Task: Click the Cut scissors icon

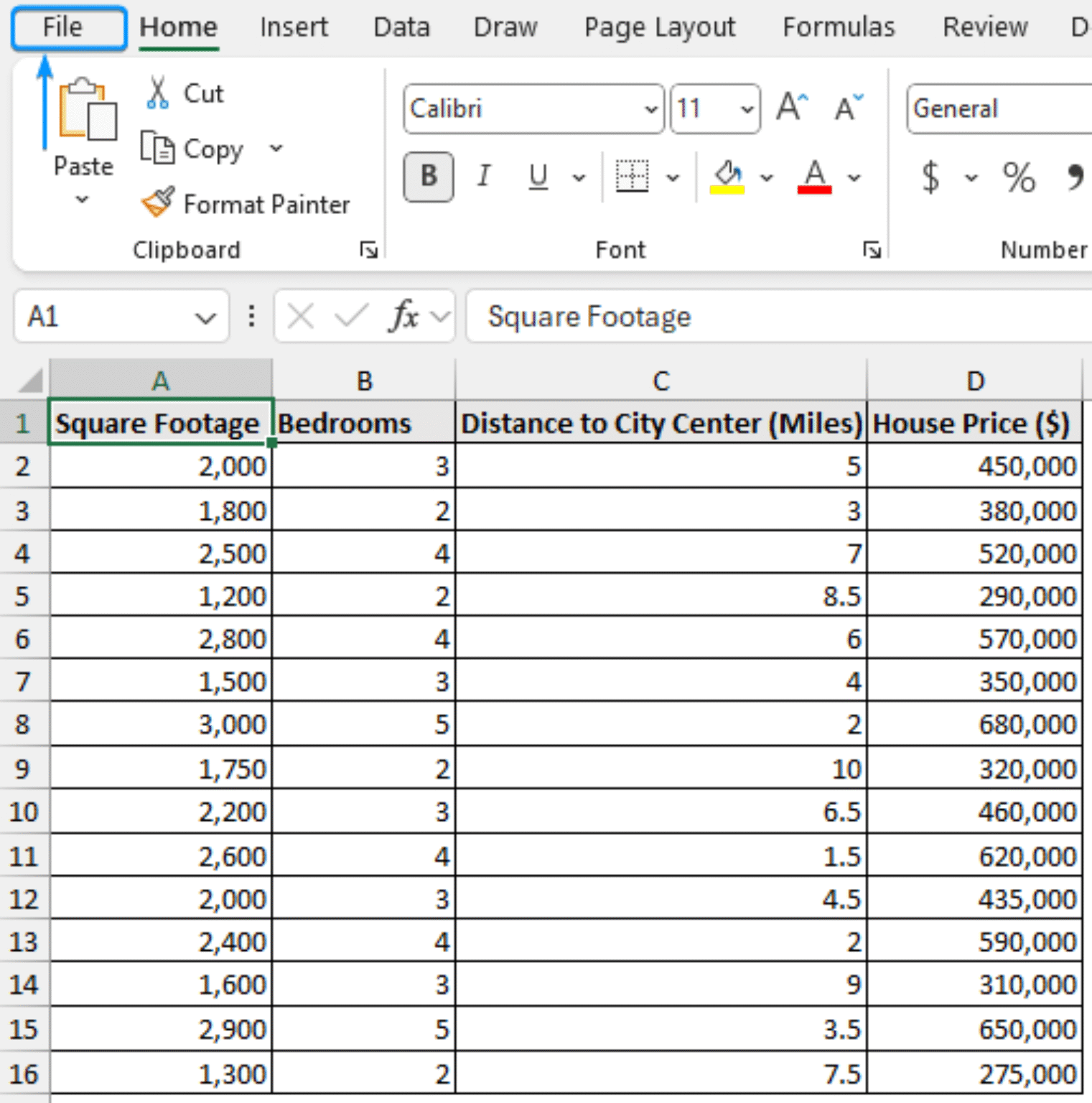Action: [x=157, y=93]
